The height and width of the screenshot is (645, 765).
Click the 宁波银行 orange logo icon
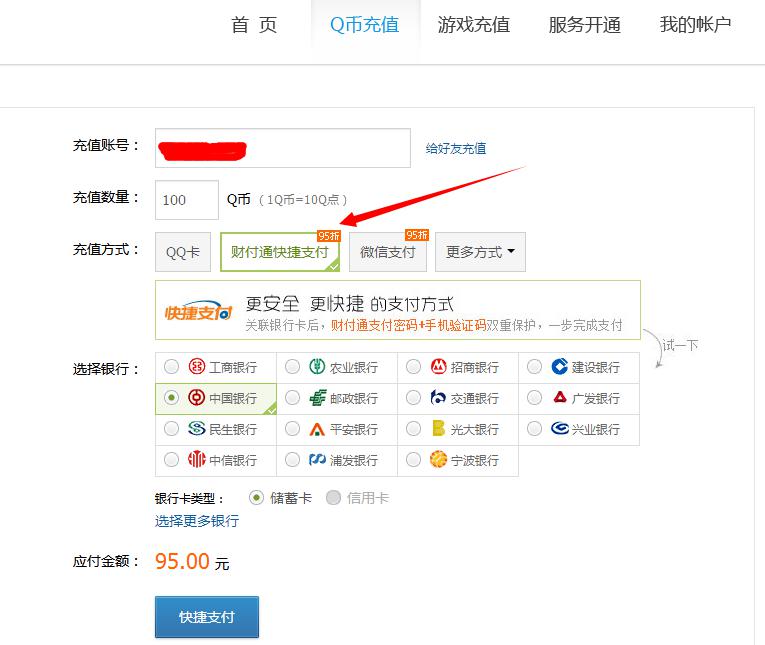[438, 459]
